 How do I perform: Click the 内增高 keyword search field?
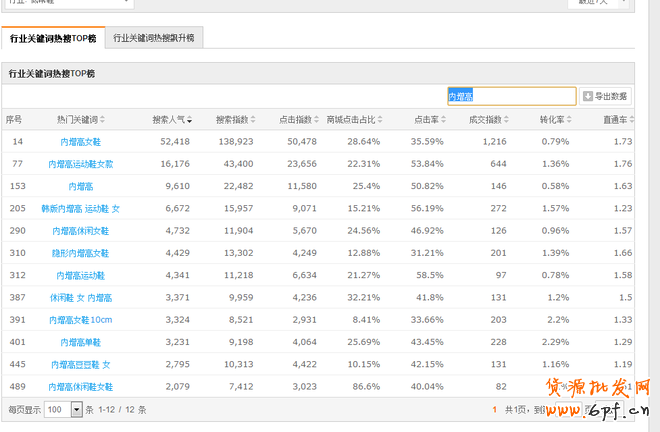(511, 96)
